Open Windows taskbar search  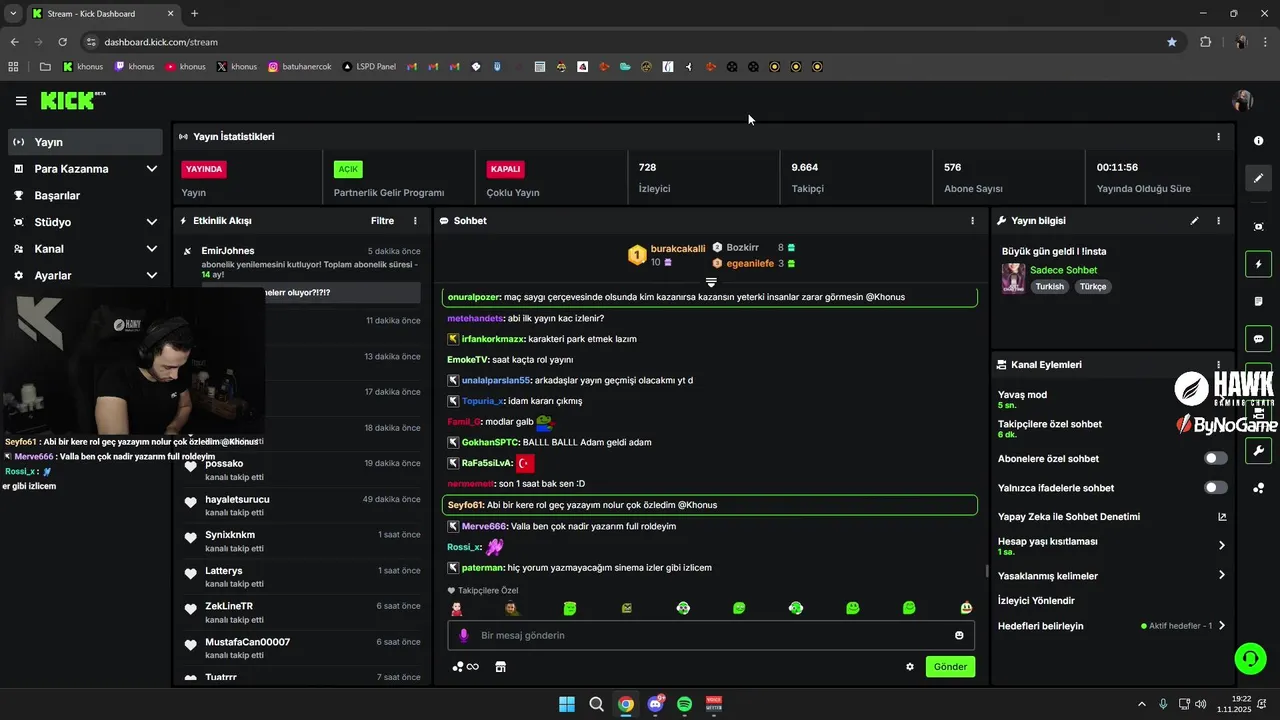(596, 704)
